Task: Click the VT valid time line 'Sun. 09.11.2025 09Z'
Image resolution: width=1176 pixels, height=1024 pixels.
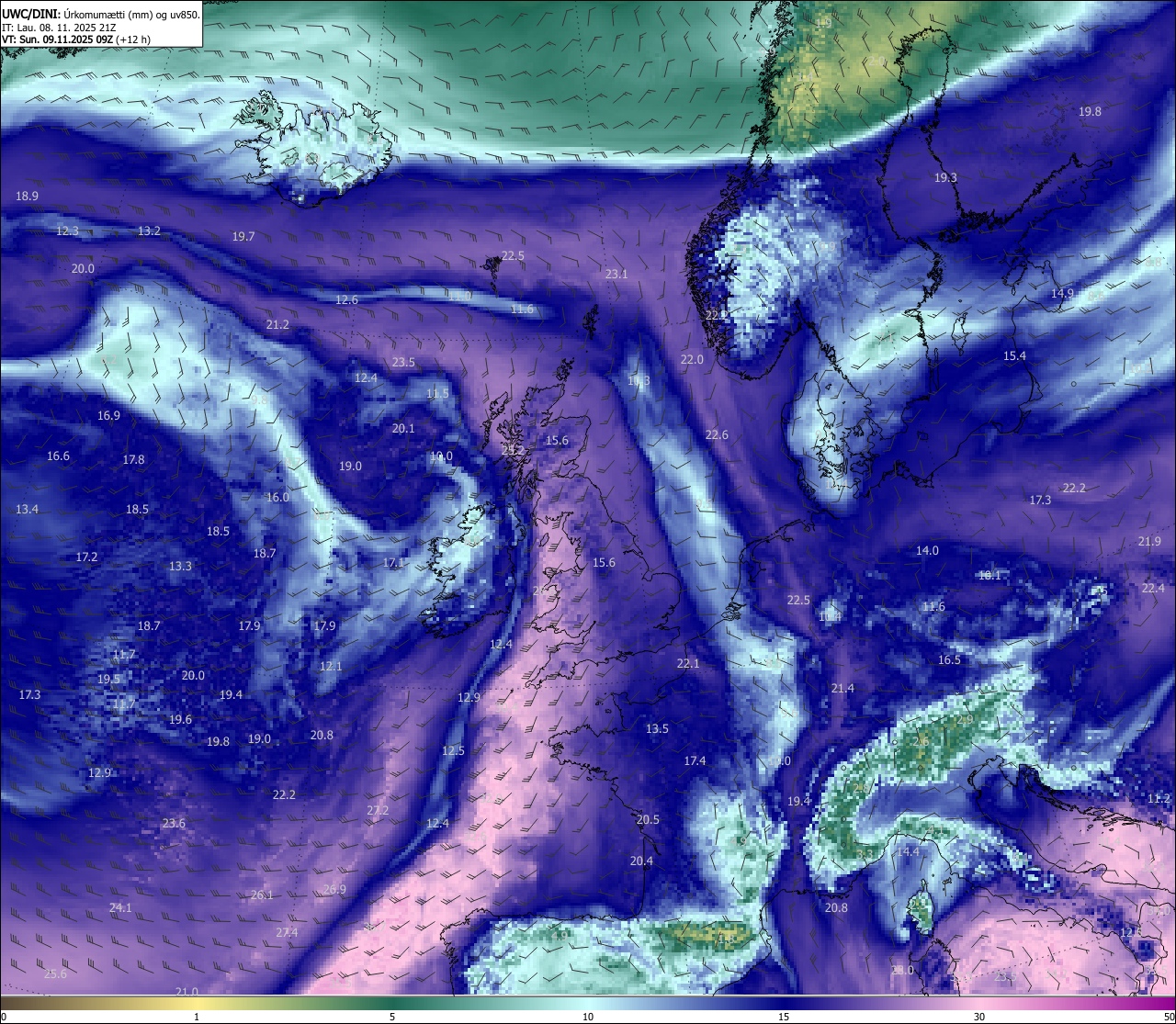Action: click(76, 39)
